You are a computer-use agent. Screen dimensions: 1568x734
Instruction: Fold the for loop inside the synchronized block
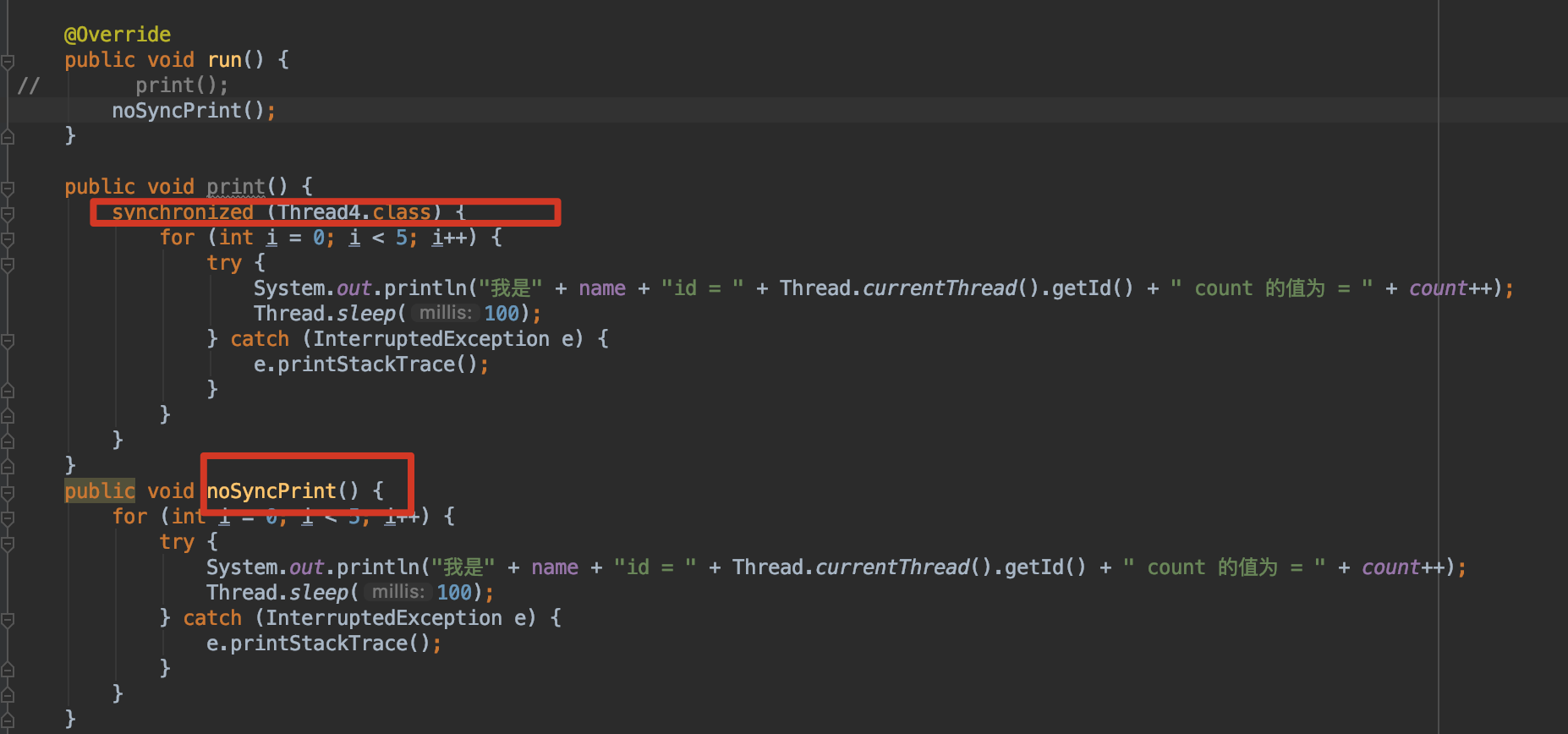pyautogui.click(x=8, y=238)
